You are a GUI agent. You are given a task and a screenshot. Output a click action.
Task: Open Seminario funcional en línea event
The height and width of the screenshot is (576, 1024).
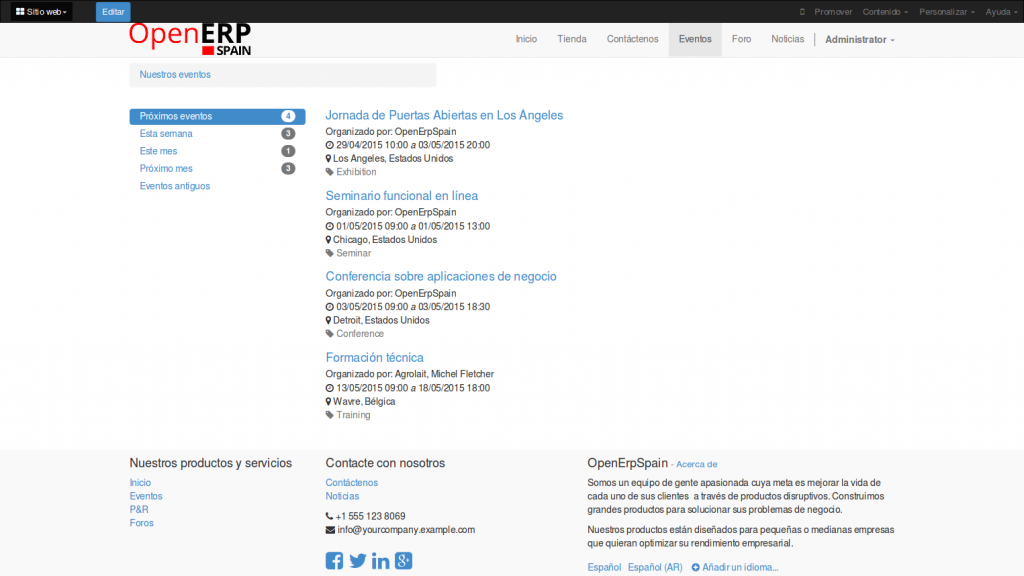click(x=402, y=196)
